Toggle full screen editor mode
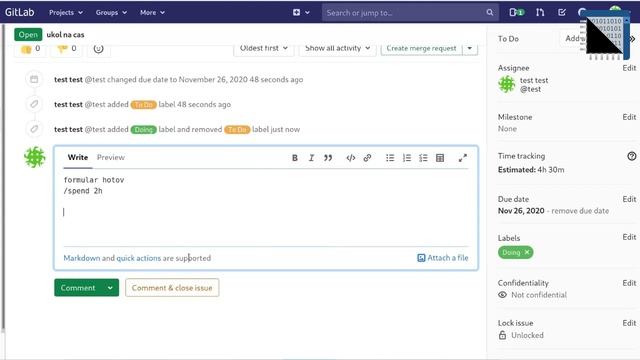 pyautogui.click(x=462, y=158)
